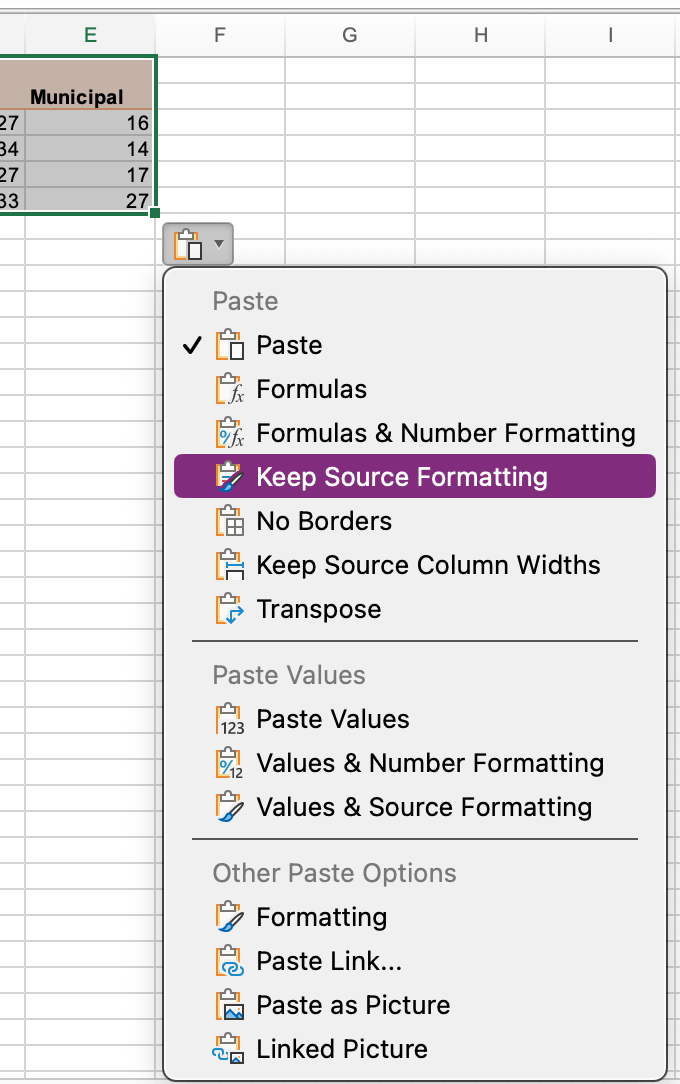Click the Paste Values 123 icon
Viewport: 680px width, 1084px height.
pos(229,719)
